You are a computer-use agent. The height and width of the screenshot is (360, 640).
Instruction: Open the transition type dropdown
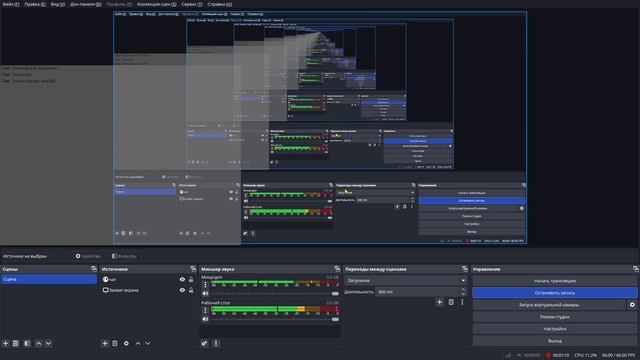[405, 280]
